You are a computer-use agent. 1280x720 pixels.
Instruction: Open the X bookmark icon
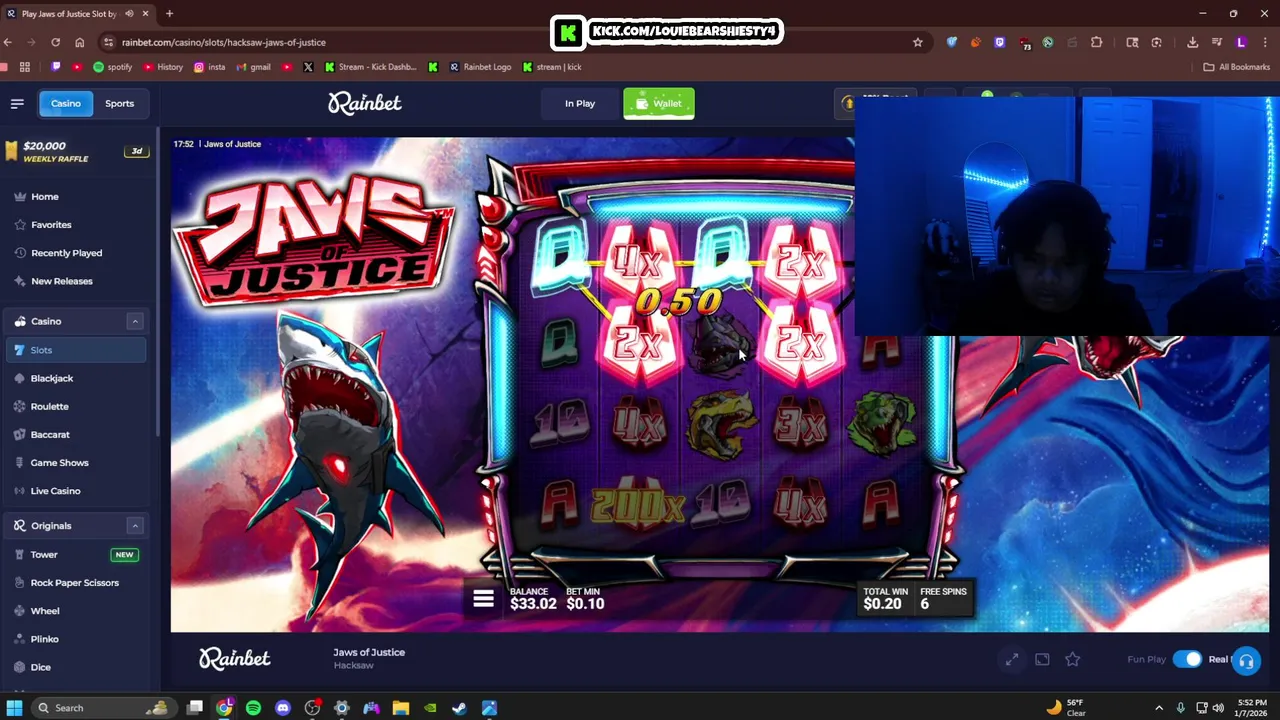tap(308, 67)
